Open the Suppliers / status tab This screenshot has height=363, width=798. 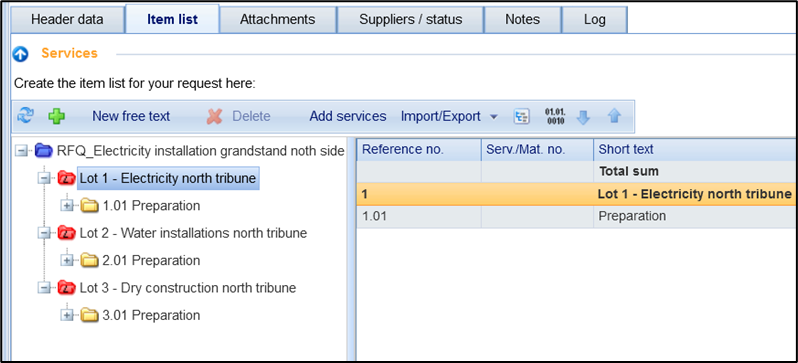(411, 20)
